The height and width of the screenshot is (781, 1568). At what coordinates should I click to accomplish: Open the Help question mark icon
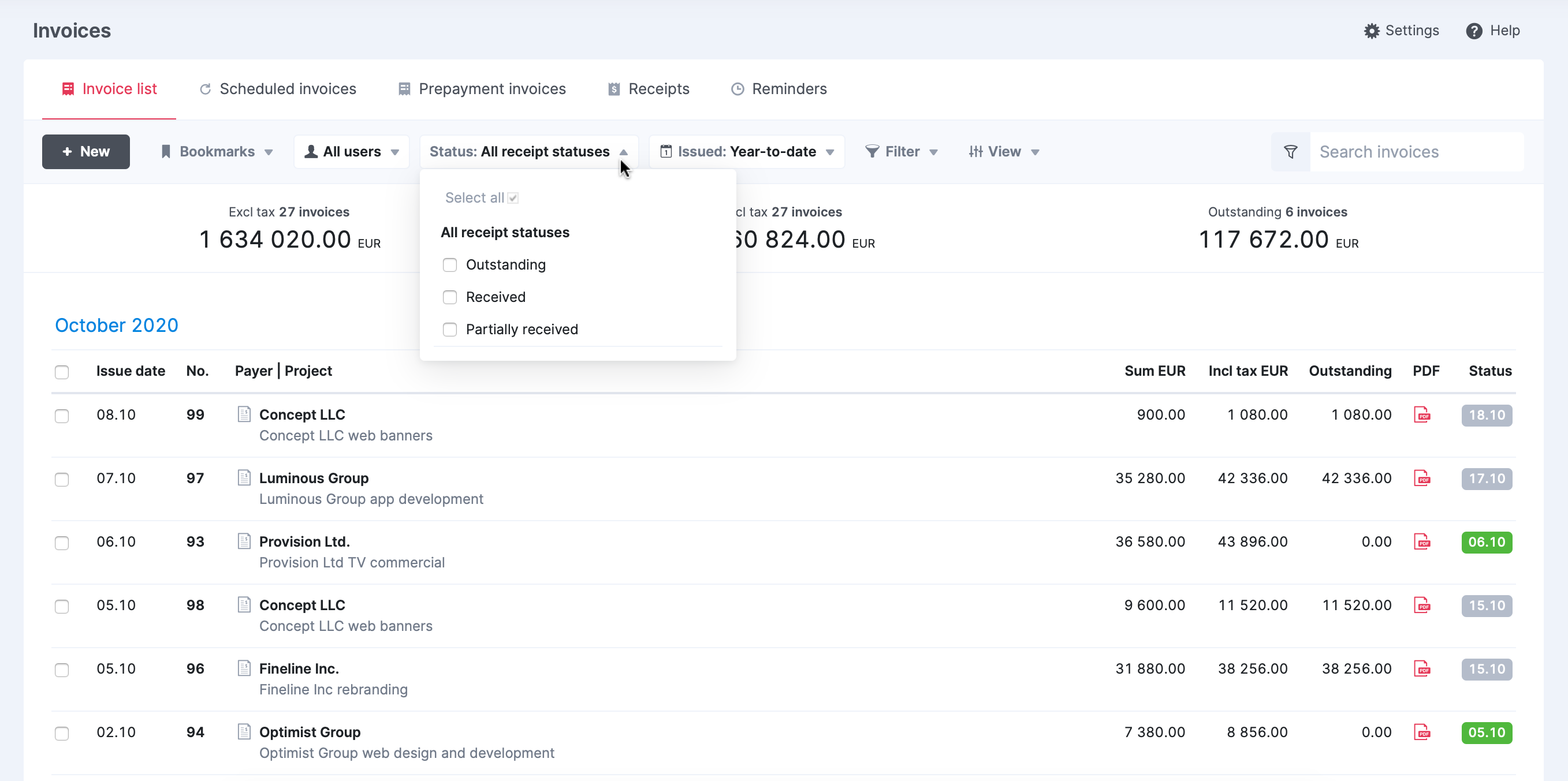point(1474,31)
